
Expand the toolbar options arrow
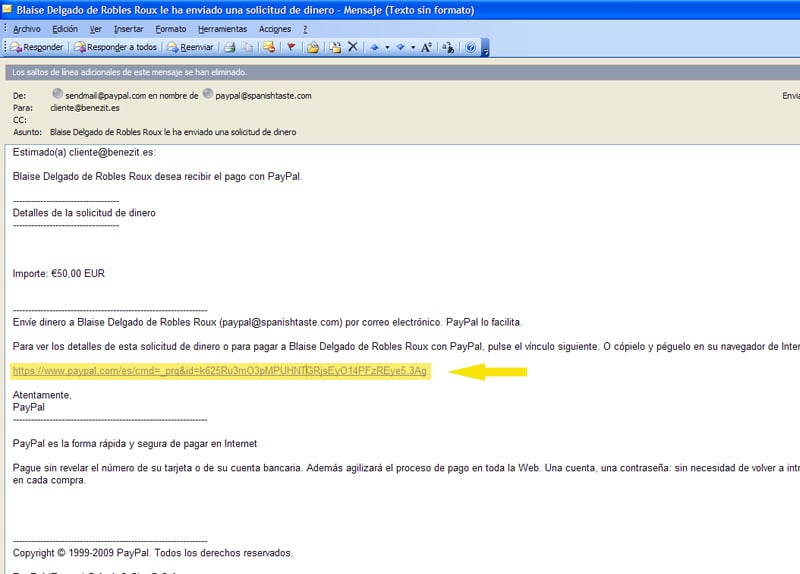point(485,47)
